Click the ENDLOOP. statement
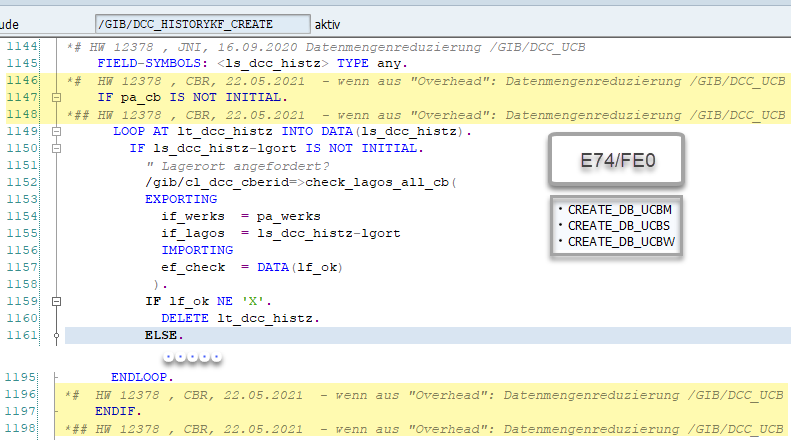Viewport: 791px width, 441px height. (142, 377)
